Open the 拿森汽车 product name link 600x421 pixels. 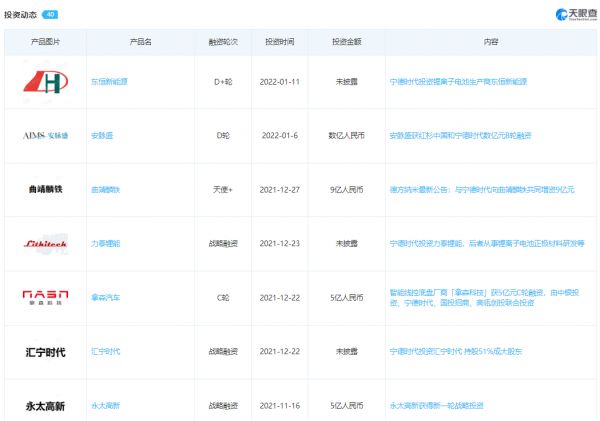[x=105, y=297]
